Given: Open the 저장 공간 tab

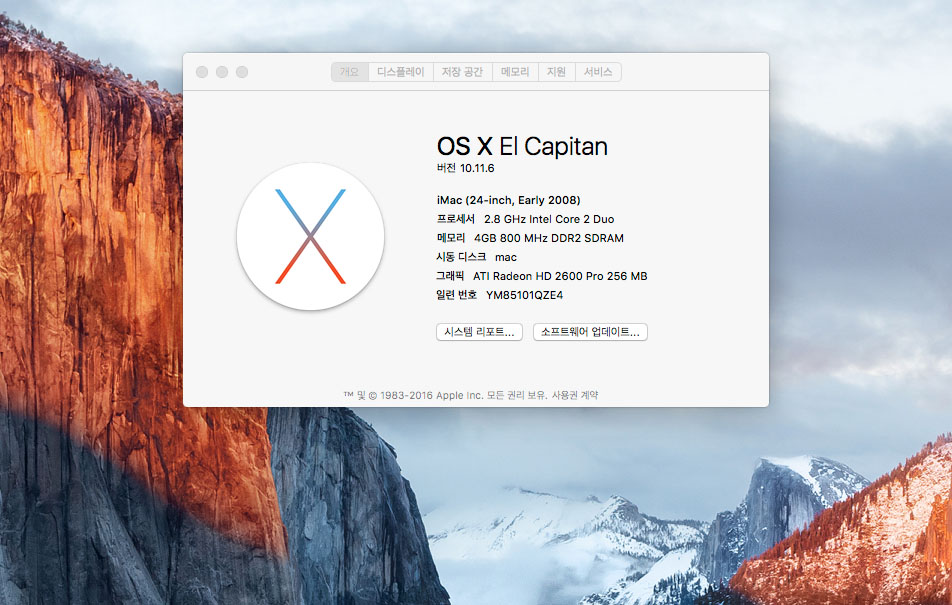Looking at the screenshot, I should coord(462,72).
